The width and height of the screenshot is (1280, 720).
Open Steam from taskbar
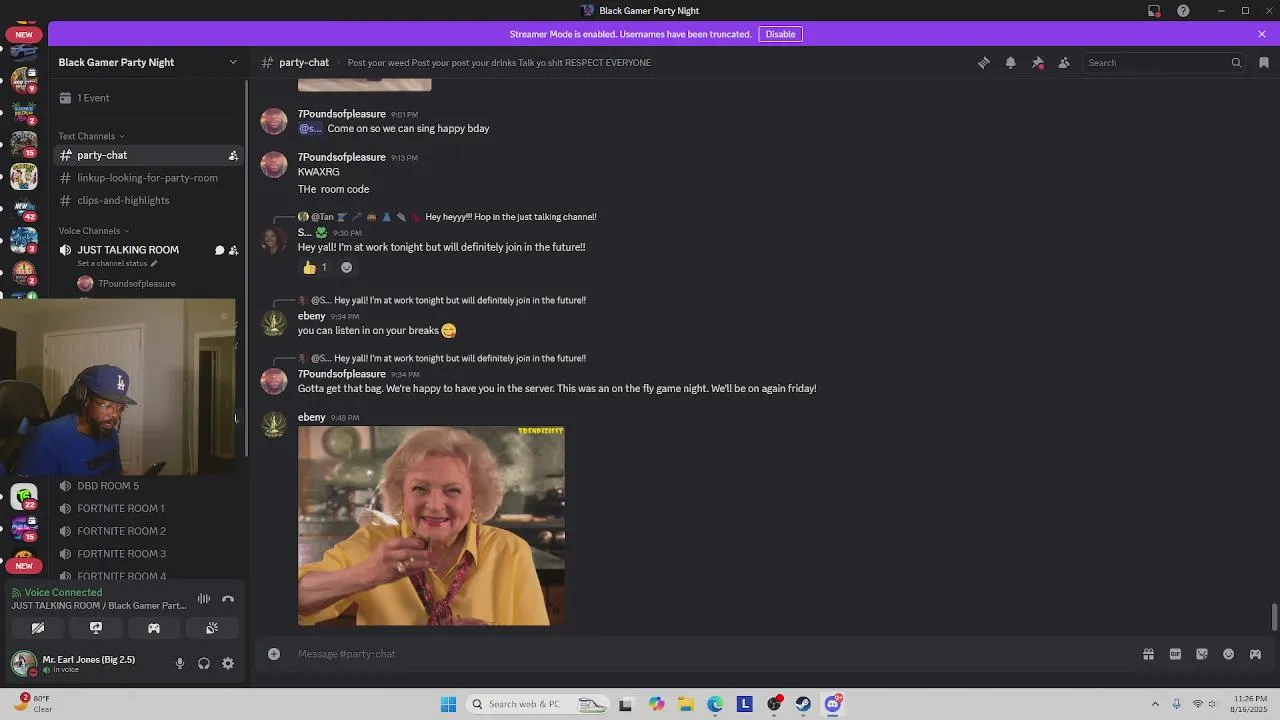pyautogui.click(x=803, y=704)
